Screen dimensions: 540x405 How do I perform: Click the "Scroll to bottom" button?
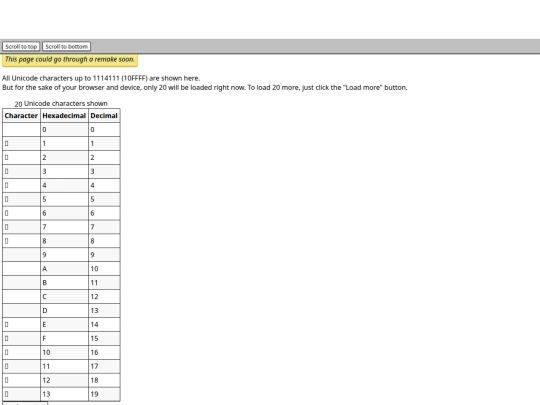[66, 46]
